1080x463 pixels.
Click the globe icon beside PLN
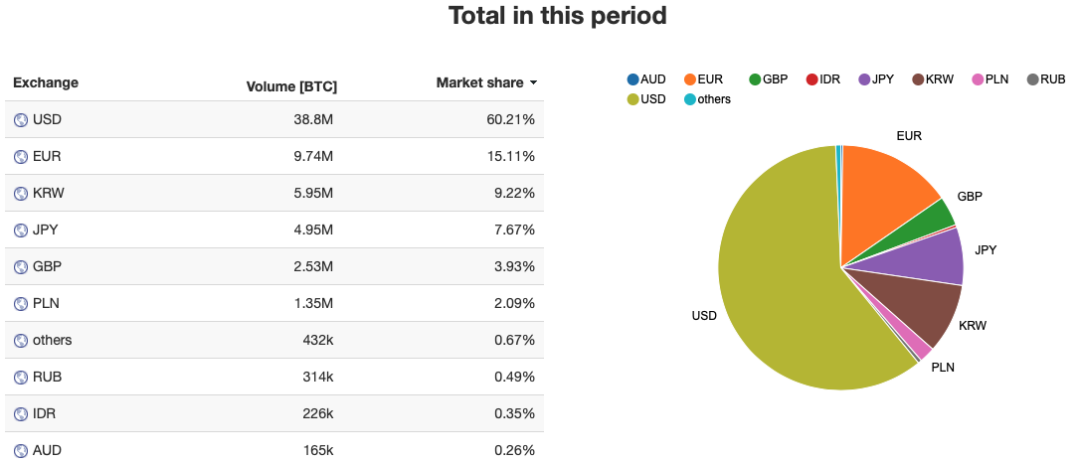pos(20,303)
